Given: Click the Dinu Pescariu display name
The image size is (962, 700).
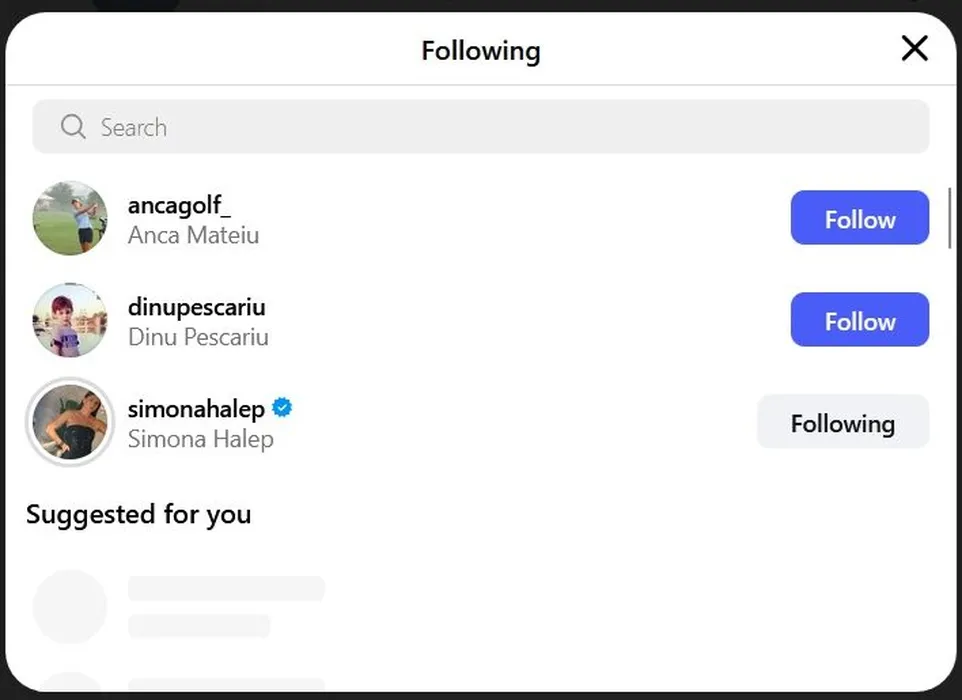Looking at the screenshot, I should [x=198, y=338].
